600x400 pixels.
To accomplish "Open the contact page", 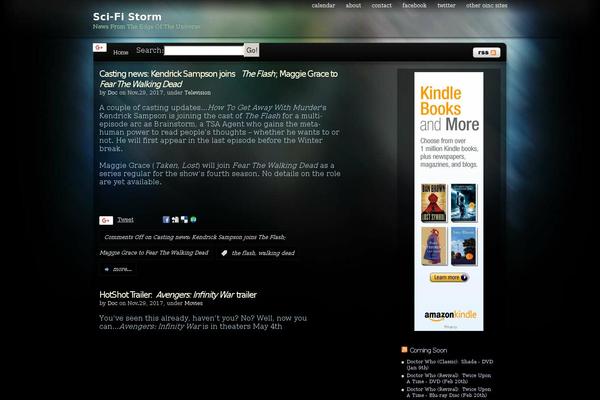I will pos(382,5).
